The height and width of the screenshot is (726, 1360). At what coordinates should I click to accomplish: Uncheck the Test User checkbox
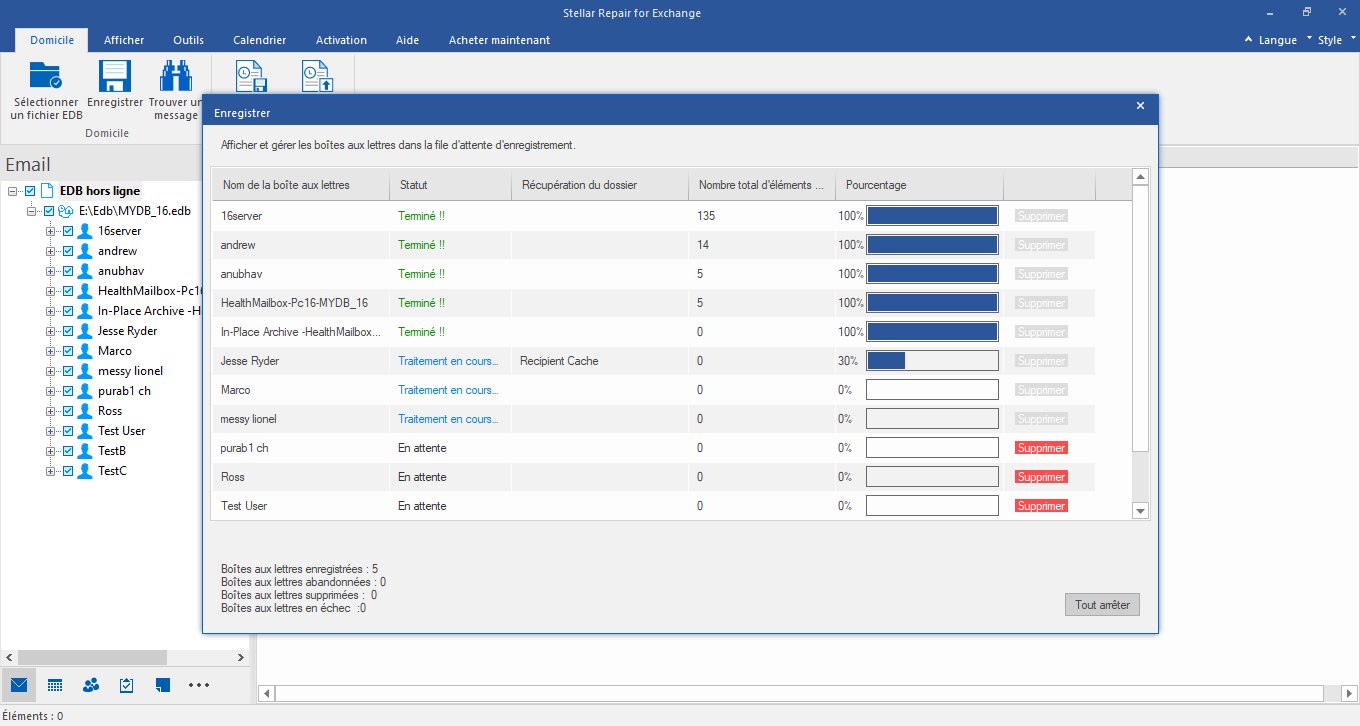[68, 431]
